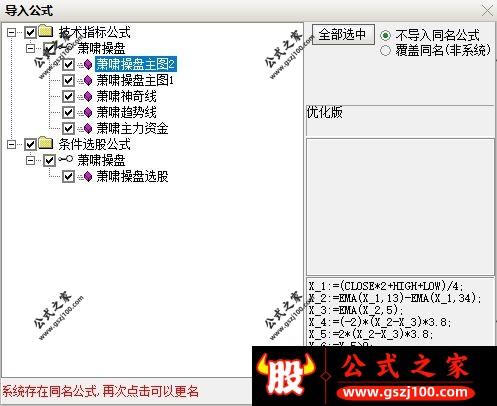
Task: Click inside the formula code text area
Action: pos(400,312)
